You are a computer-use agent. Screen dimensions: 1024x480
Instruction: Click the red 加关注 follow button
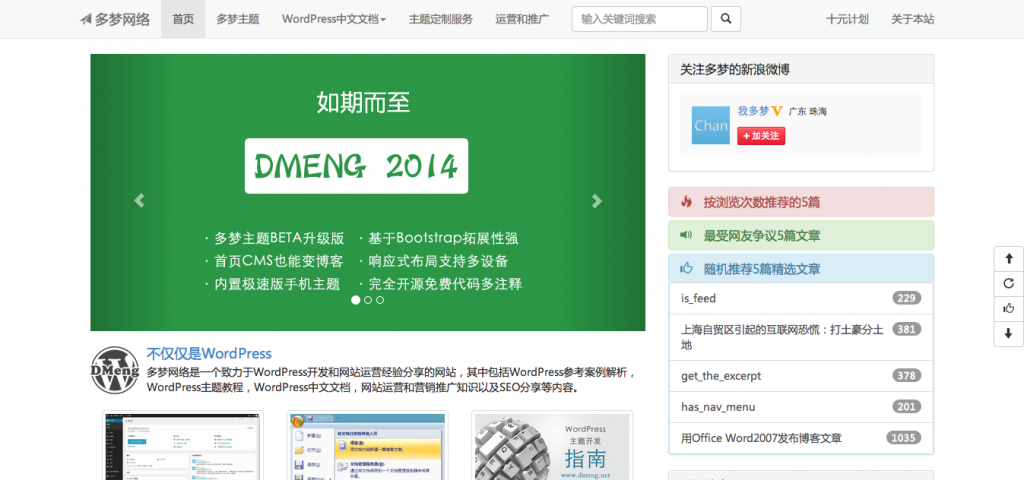click(x=761, y=136)
